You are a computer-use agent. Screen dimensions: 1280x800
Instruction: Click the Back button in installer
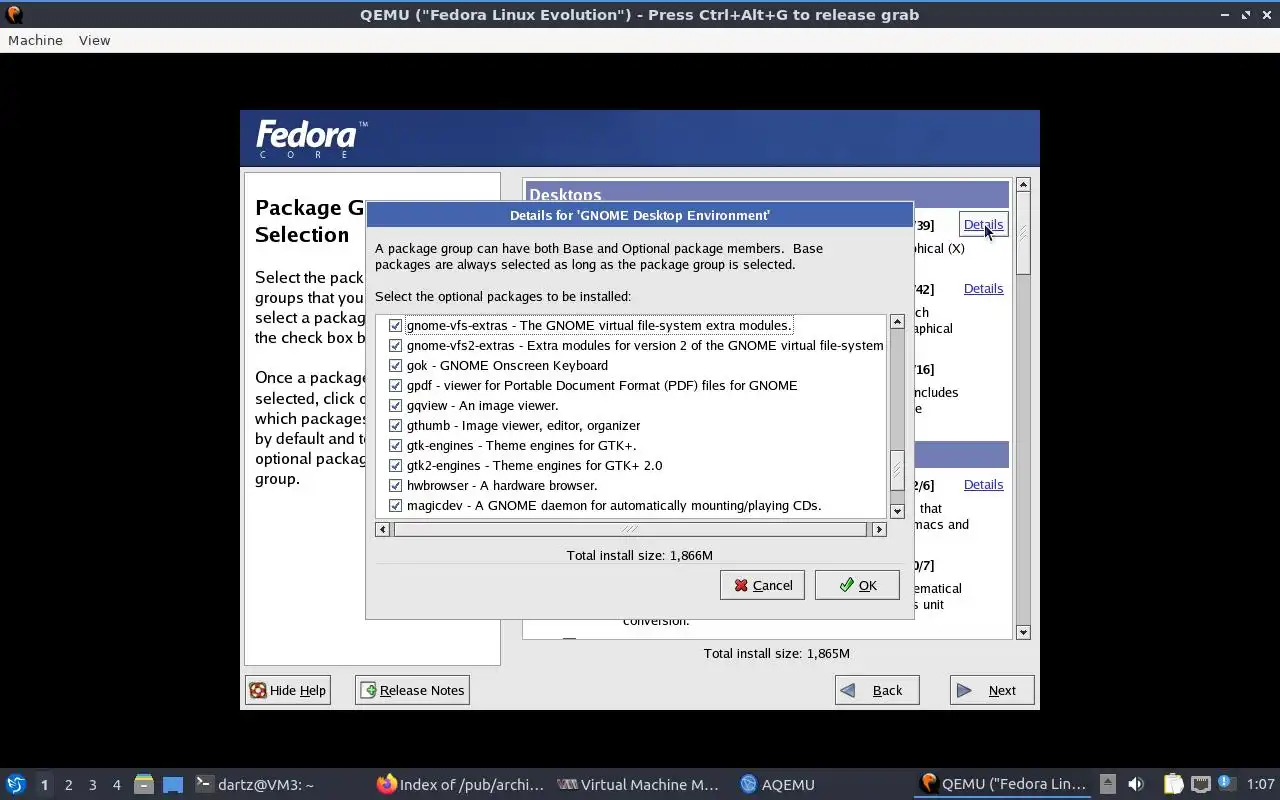[x=877, y=690]
